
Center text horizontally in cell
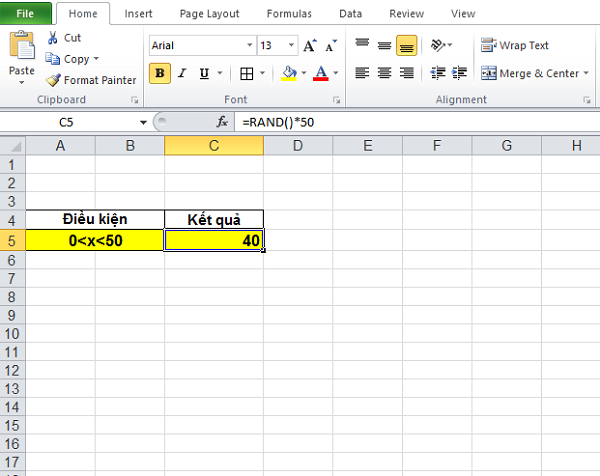tap(384, 73)
